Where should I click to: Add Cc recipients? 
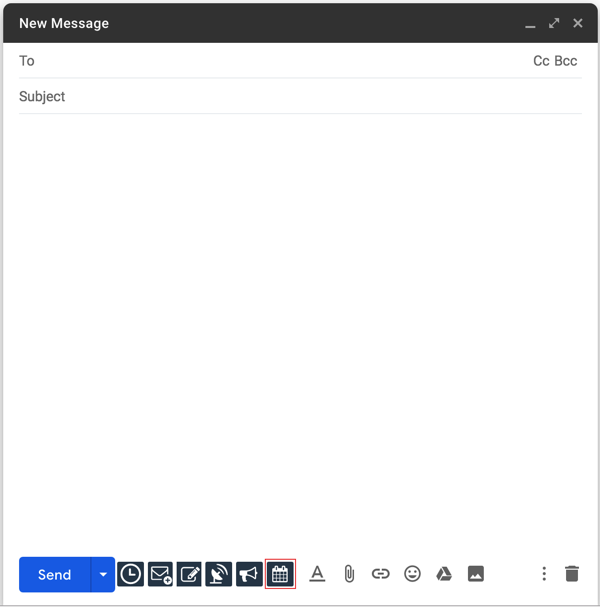tap(541, 61)
